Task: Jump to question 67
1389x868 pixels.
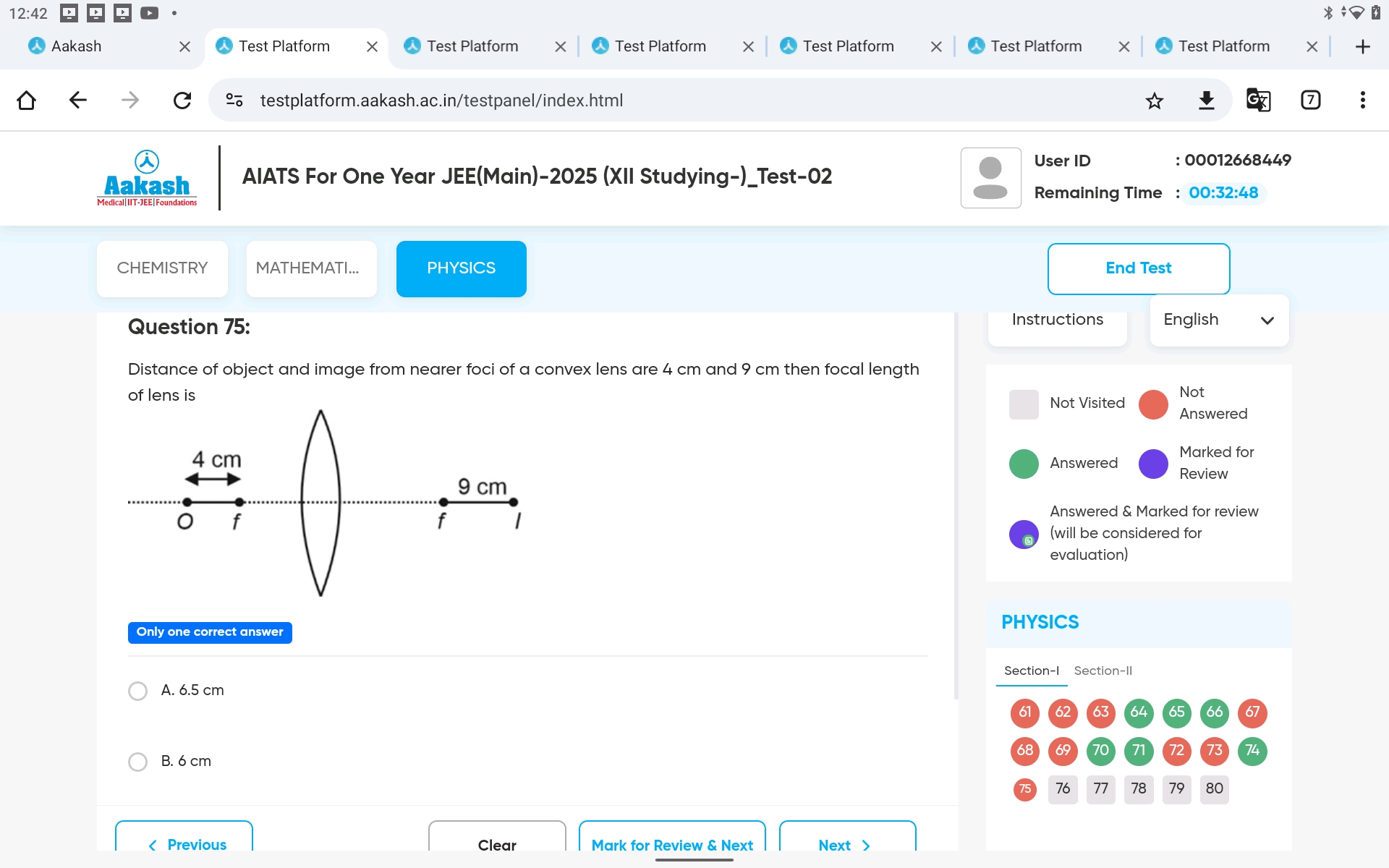Action: [x=1253, y=712]
